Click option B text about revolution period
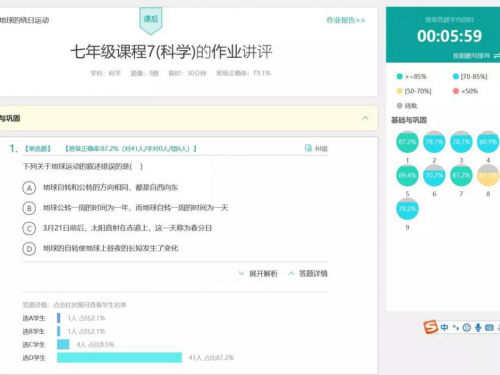500x375 pixels. coord(135,208)
